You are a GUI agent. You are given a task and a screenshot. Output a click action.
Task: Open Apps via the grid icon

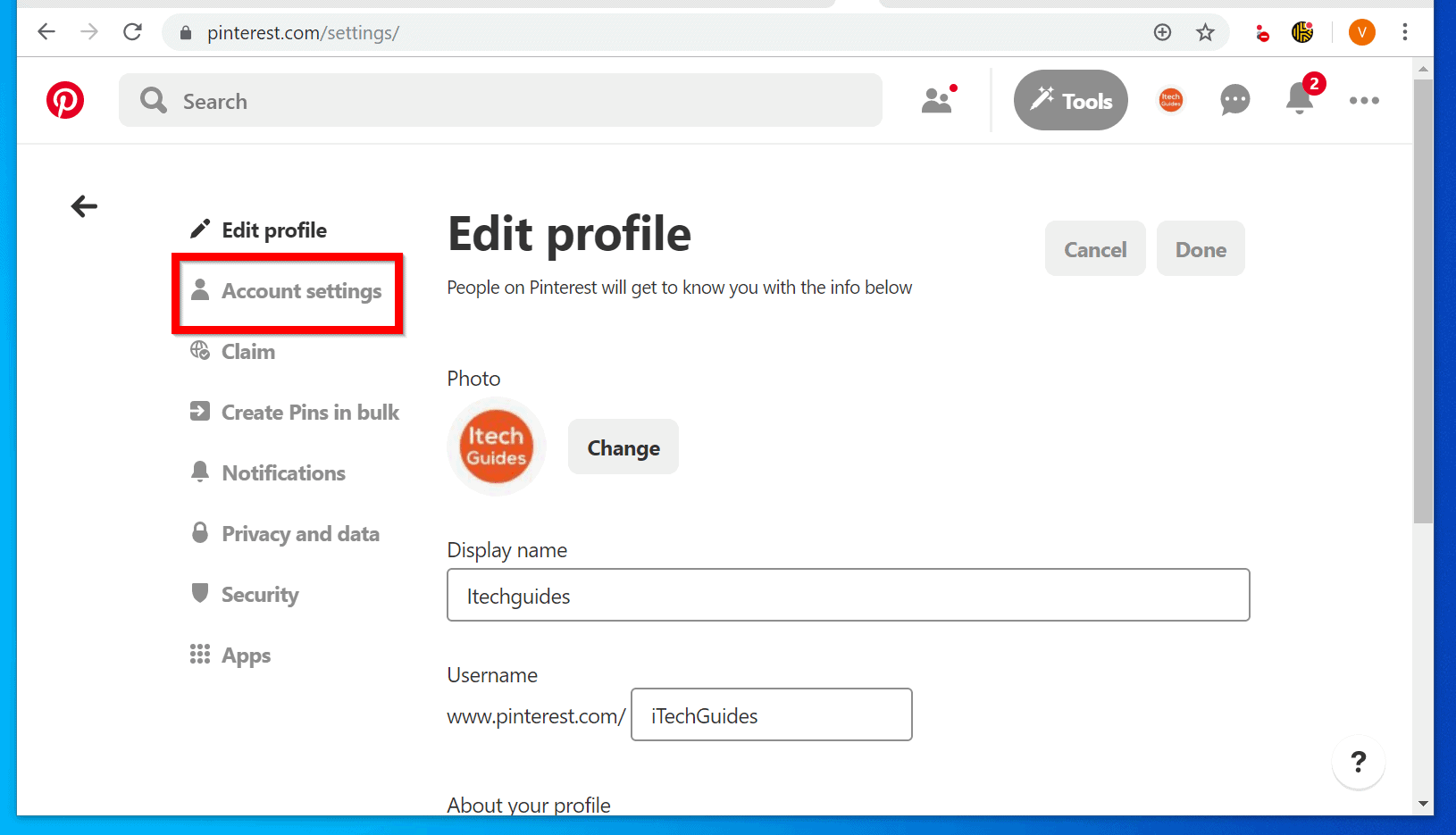[x=200, y=654]
